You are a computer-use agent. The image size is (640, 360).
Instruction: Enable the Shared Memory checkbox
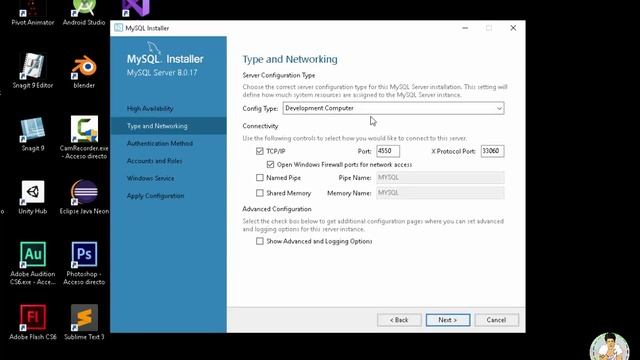tap(260, 193)
